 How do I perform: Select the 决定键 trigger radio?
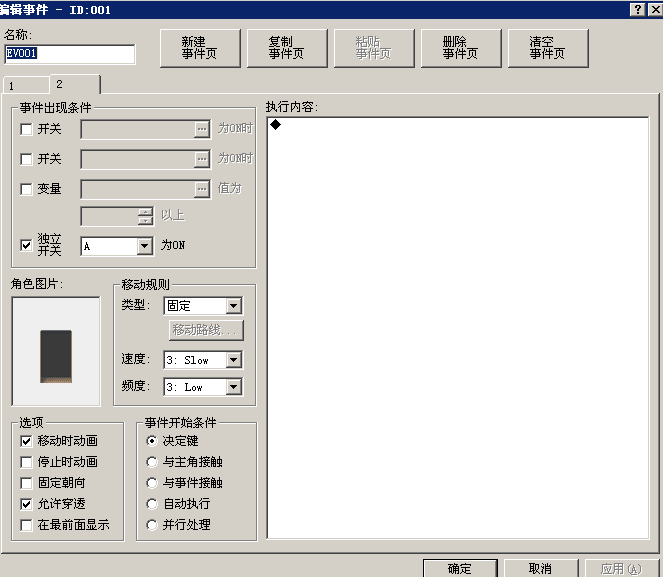152,441
